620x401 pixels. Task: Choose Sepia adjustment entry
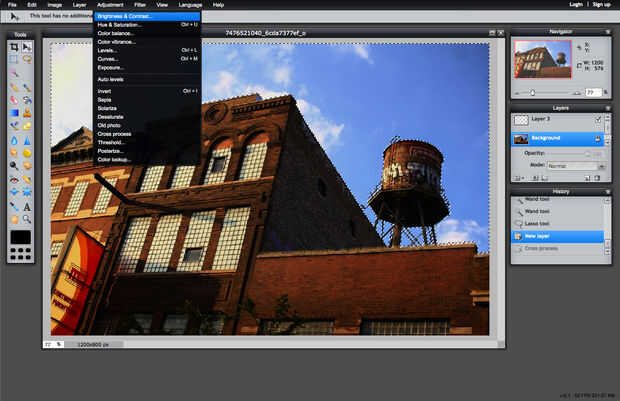tap(147, 100)
